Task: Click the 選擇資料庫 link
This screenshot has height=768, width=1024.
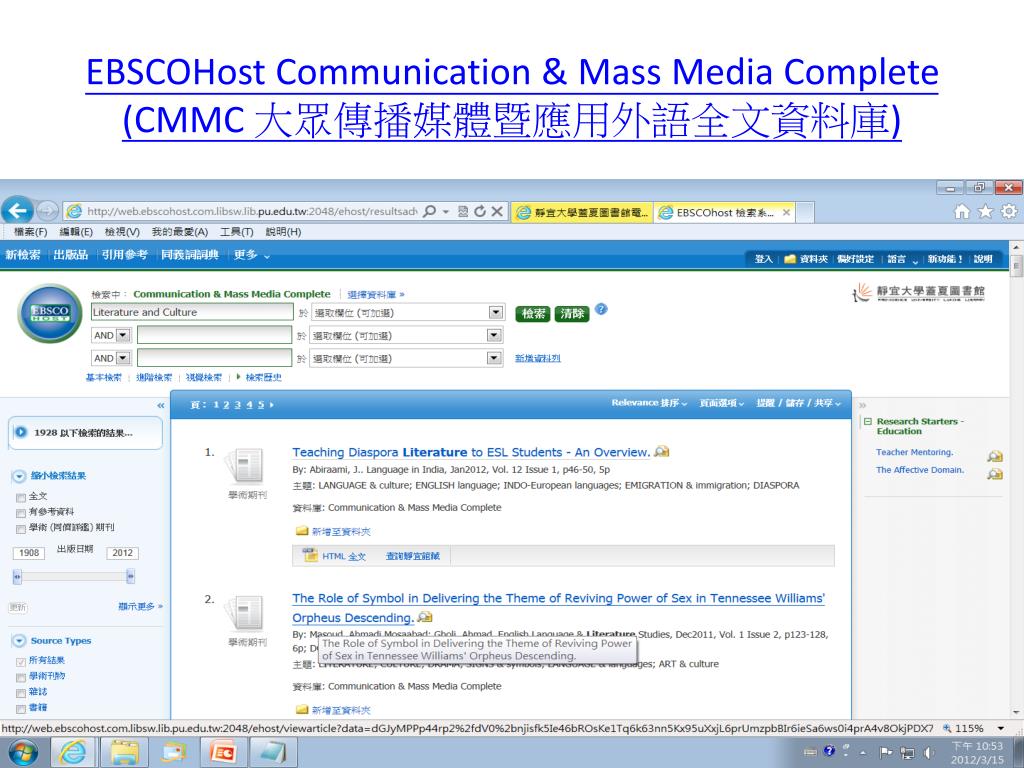Action: [x=376, y=295]
